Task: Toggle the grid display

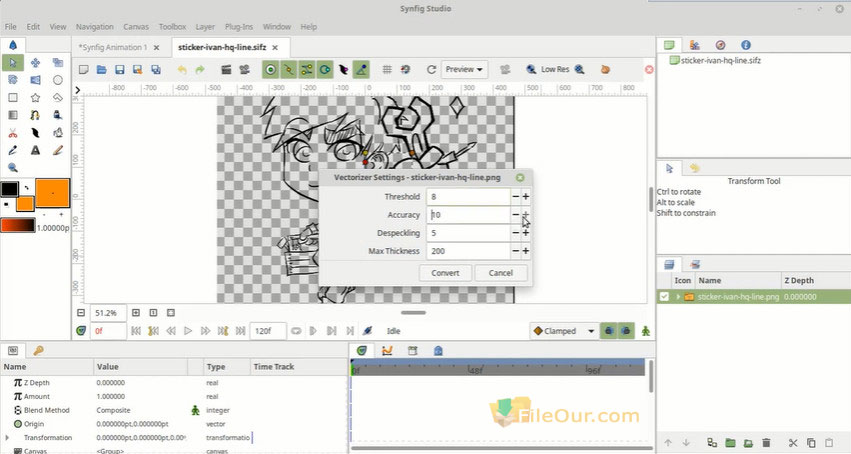Action: 387,69
